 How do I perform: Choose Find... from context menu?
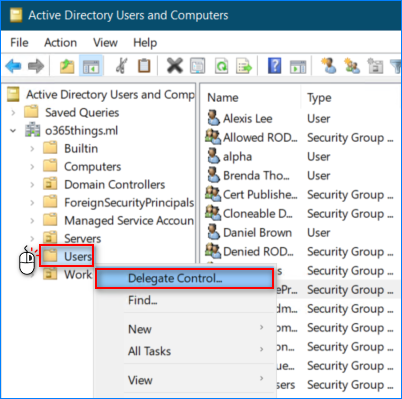pyautogui.click(x=184, y=300)
